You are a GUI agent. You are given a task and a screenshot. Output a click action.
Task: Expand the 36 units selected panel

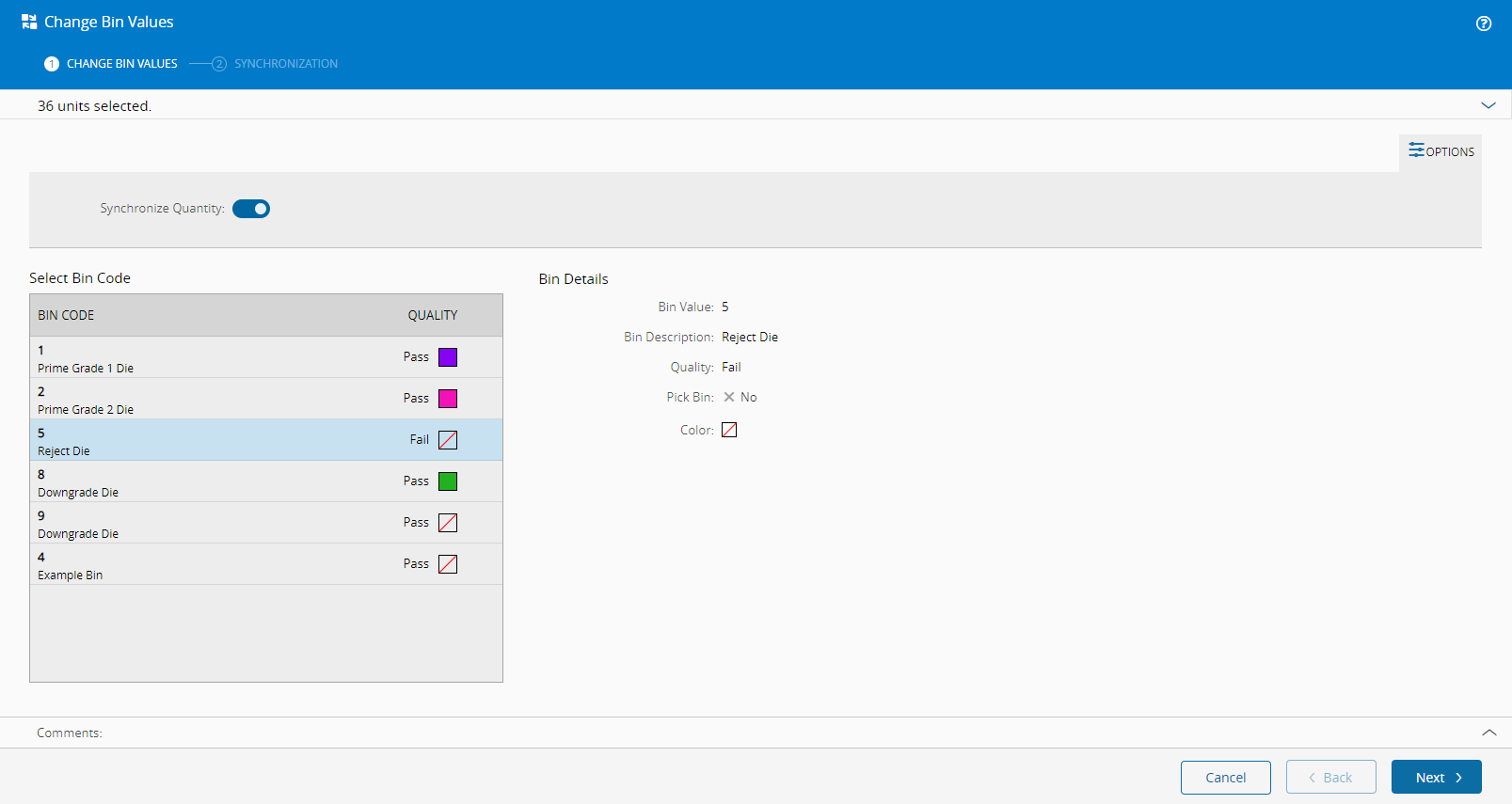tap(1488, 105)
